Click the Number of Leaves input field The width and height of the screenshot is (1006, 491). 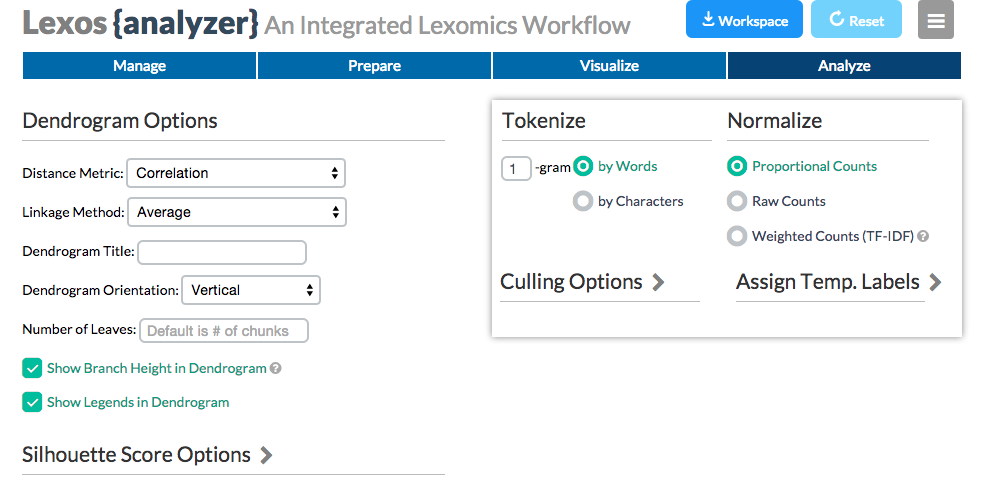224,331
